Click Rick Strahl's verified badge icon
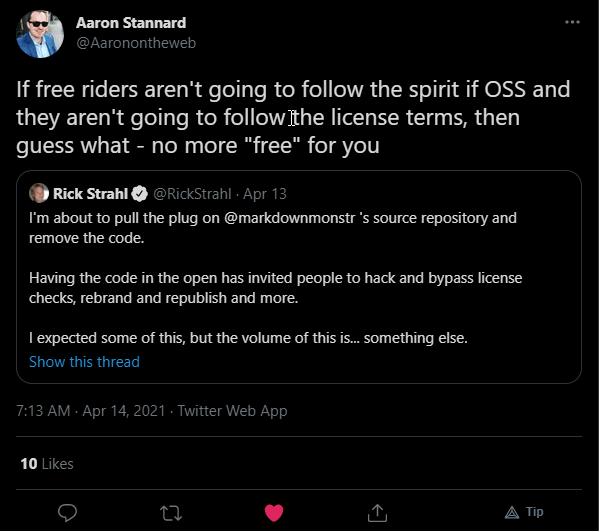Viewport: 599px width, 531px height. [x=139, y=194]
